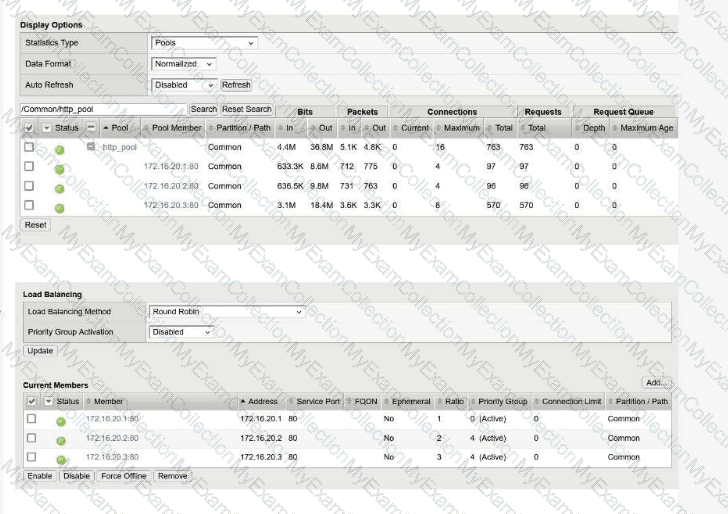Open the Data Format dropdown

tap(184, 64)
